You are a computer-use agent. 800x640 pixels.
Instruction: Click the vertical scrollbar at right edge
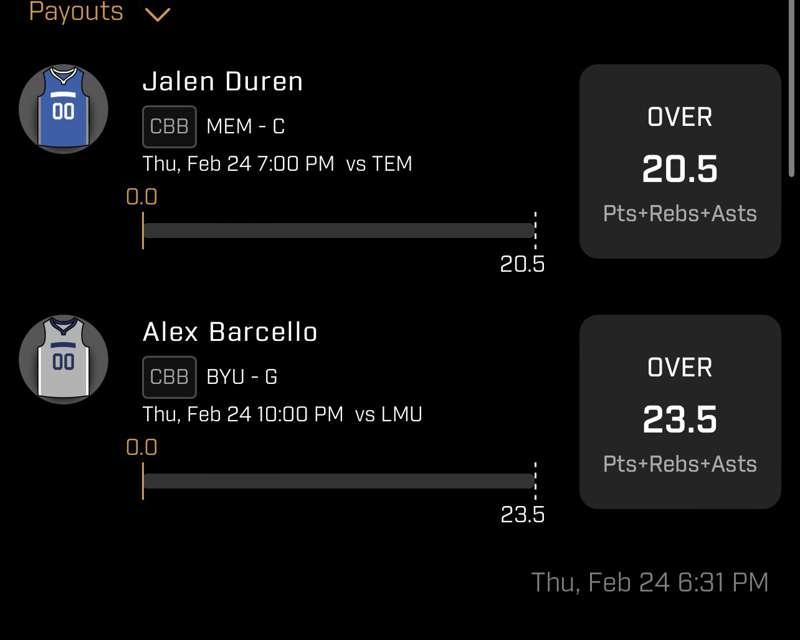coord(791,88)
